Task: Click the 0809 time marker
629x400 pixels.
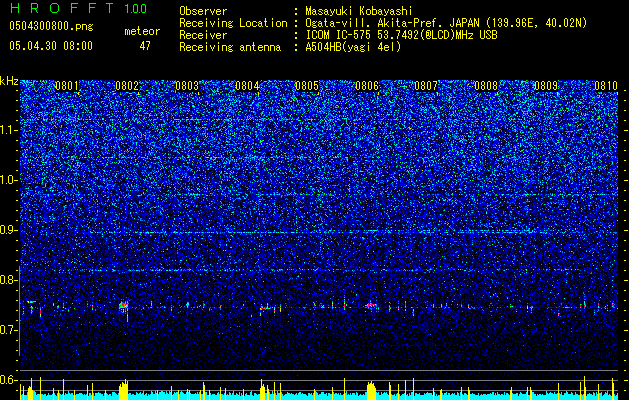Action: (x=546, y=86)
